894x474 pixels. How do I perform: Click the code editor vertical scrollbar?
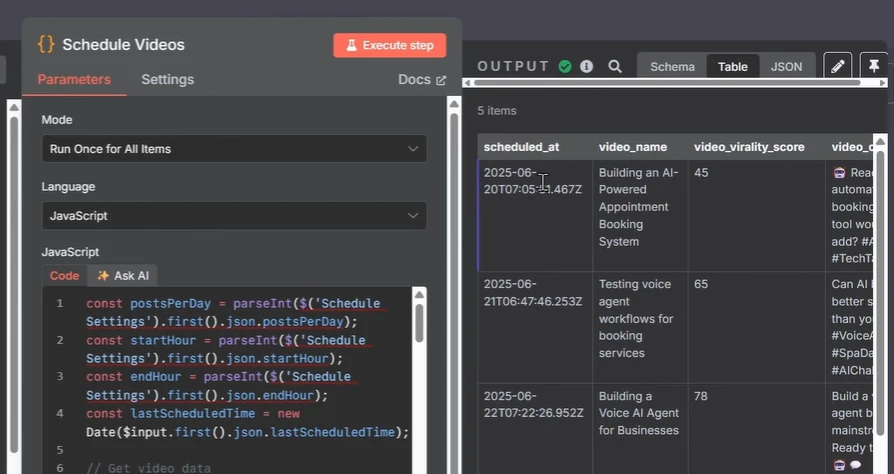[419, 322]
